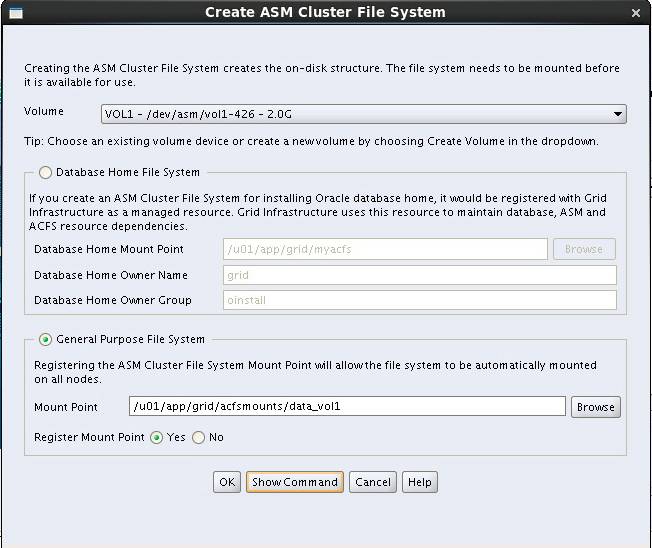Image resolution: width=652 pixels, height=548 pixels.
Task: Click the dialog title 'Create ASM Cluster File System'
Action: point(325,12)
